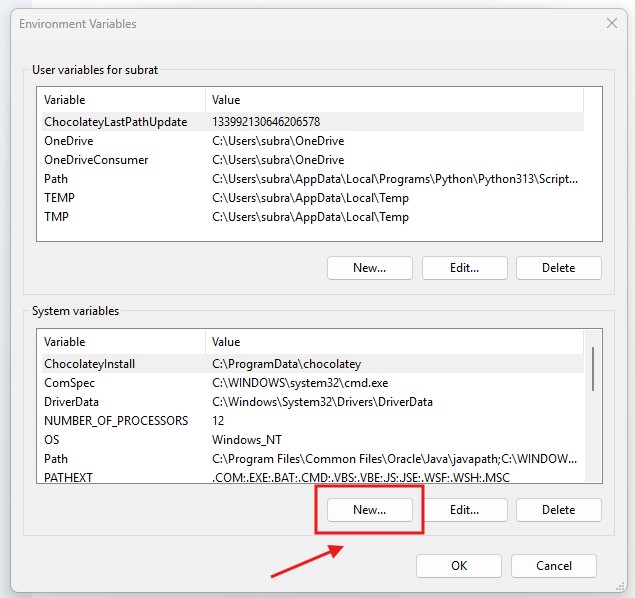Viewport: 635px width, 598px height.
Task: Click Delete button under System variables
Action: click(x=558, y=510)
